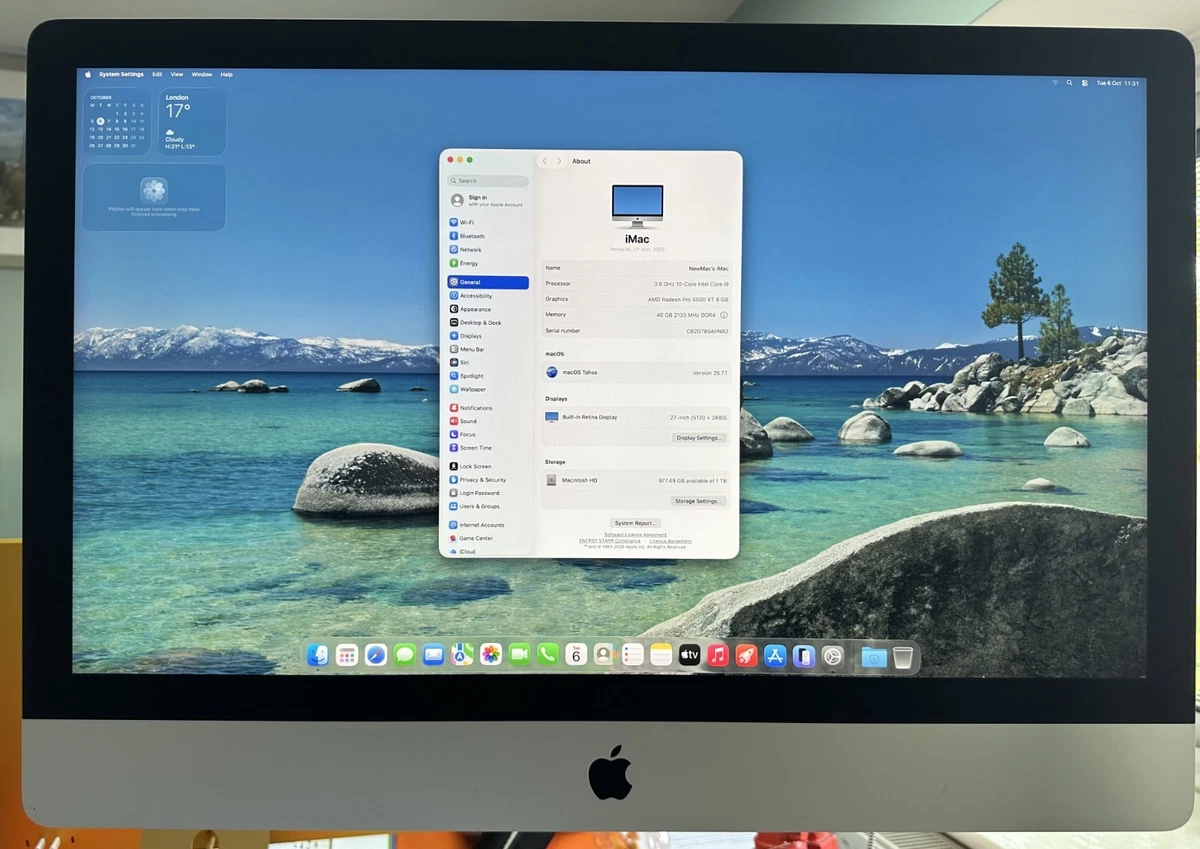This screenshot has height=849, width=1200.
Task: Open Control Centre in menu bar
Action: [x=1085, y=83]
